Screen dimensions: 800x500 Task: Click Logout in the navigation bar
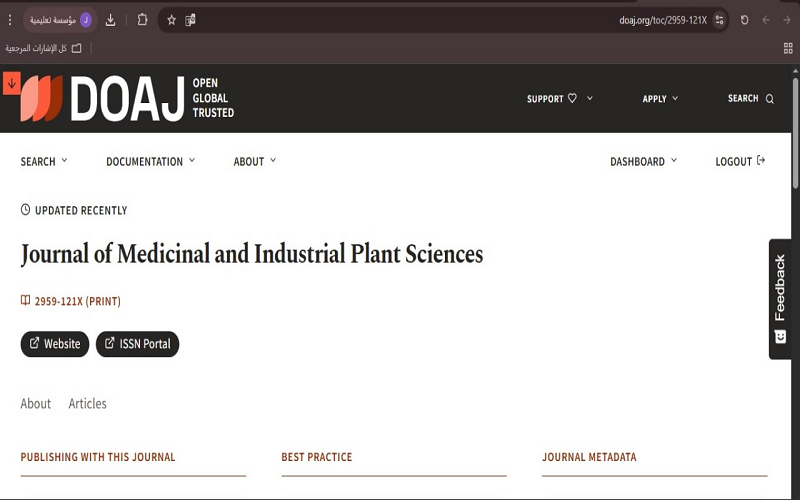740,162
